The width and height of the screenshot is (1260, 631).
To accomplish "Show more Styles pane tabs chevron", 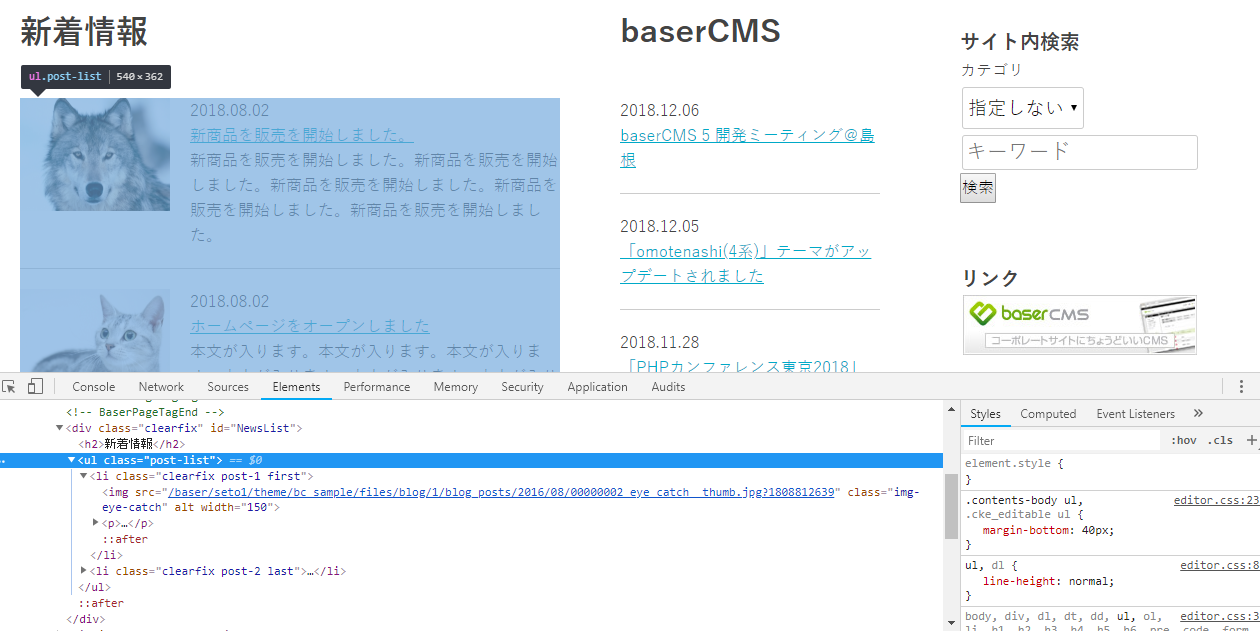I will point(1198,413).
